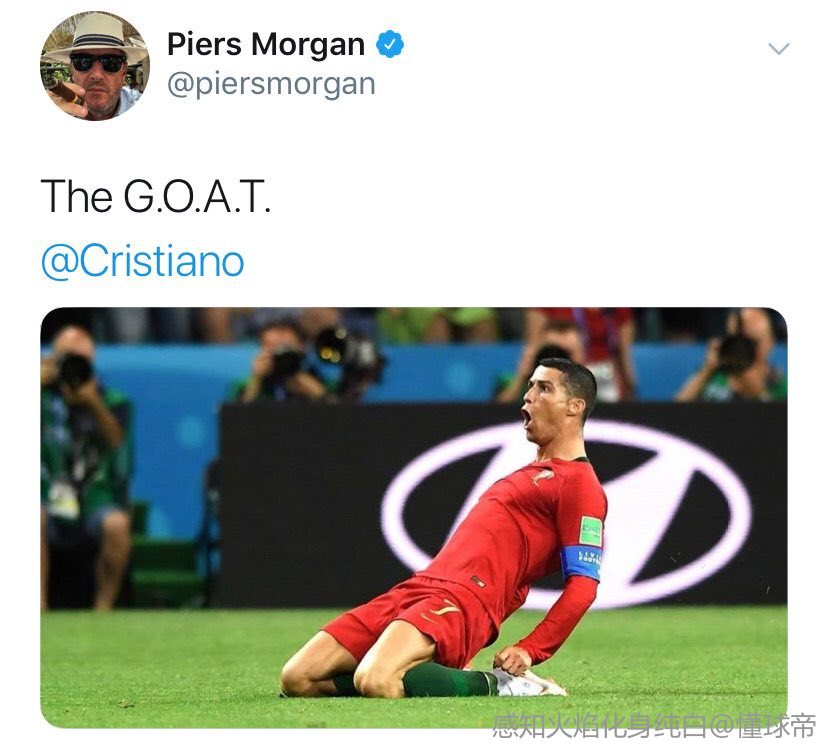Select the tweet text The G.O.A.T.
Screen dimensions: 828x752
156,196
